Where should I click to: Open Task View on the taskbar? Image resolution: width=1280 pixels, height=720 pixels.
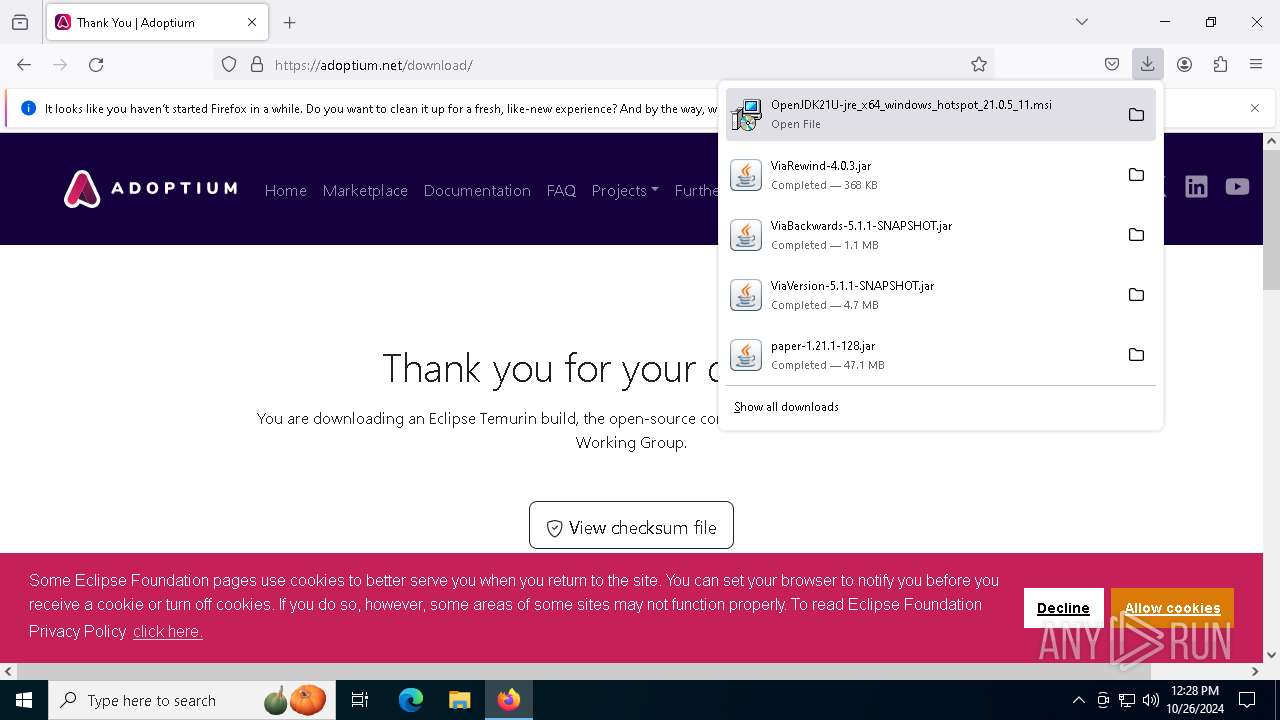[360, 700]
